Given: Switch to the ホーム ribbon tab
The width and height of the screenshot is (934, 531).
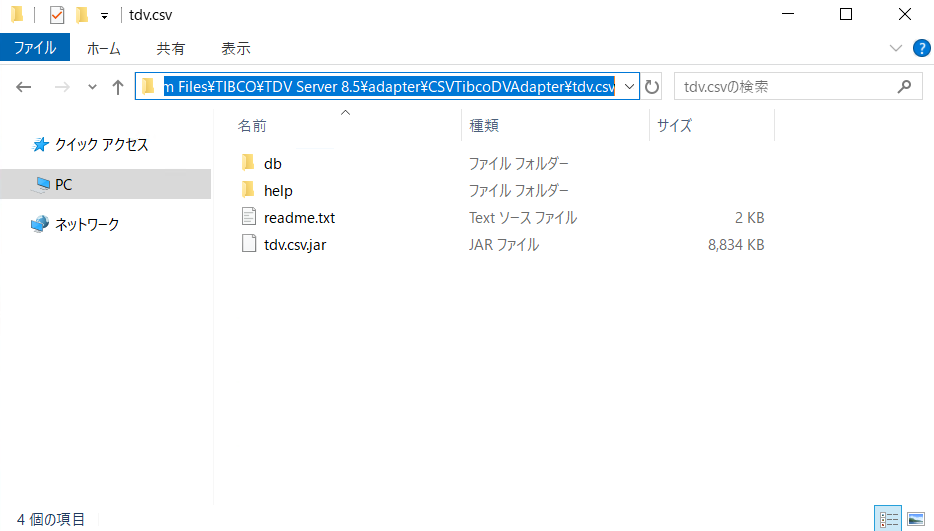Looking at the screenshot, I should tap(104, 48).
